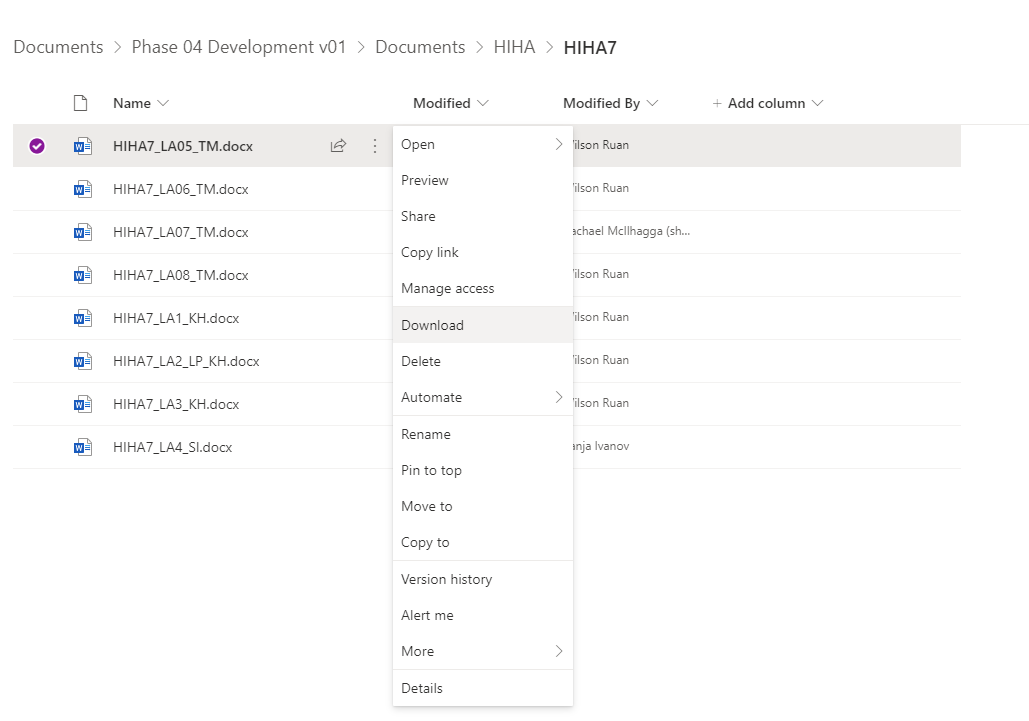Select Version history in the context menu
The height and width of the screenshot is (721, 1029).
pyautogui.click(x=446, y=579)
